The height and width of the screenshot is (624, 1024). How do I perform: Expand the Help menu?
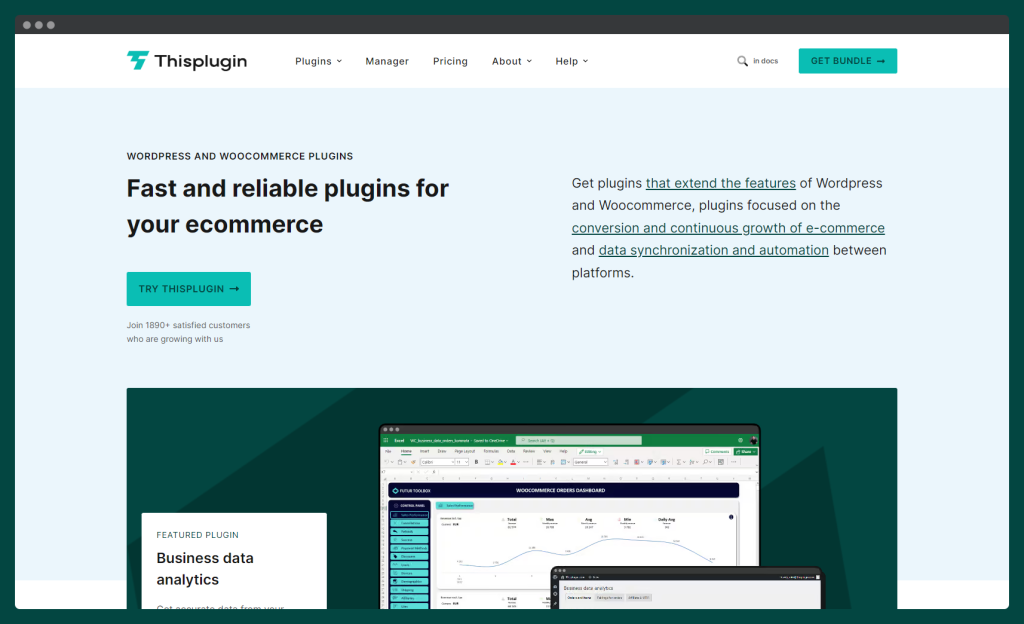pyautogui.click(x=571, y=61)
